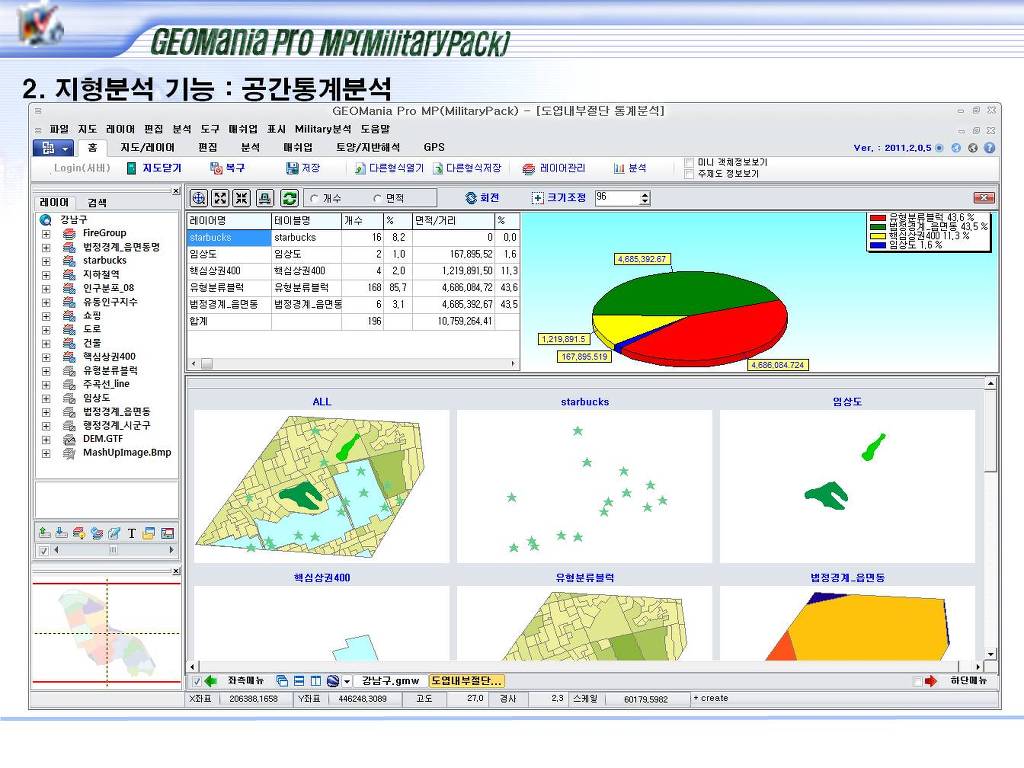Expand the starbucks layer tree node
This screenshot has height=768, width=1024.
(45, 261)
